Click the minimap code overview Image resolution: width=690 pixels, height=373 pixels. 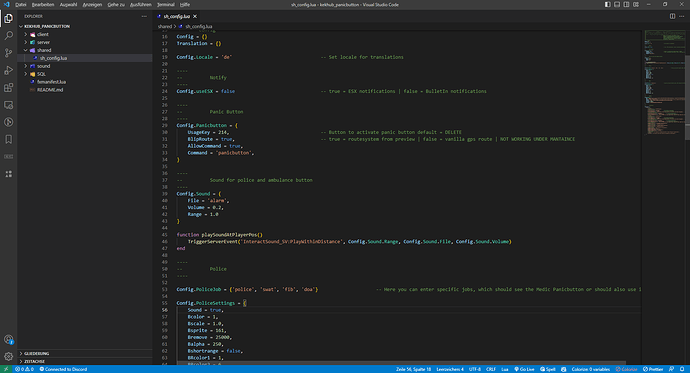(x=664, y=84)
